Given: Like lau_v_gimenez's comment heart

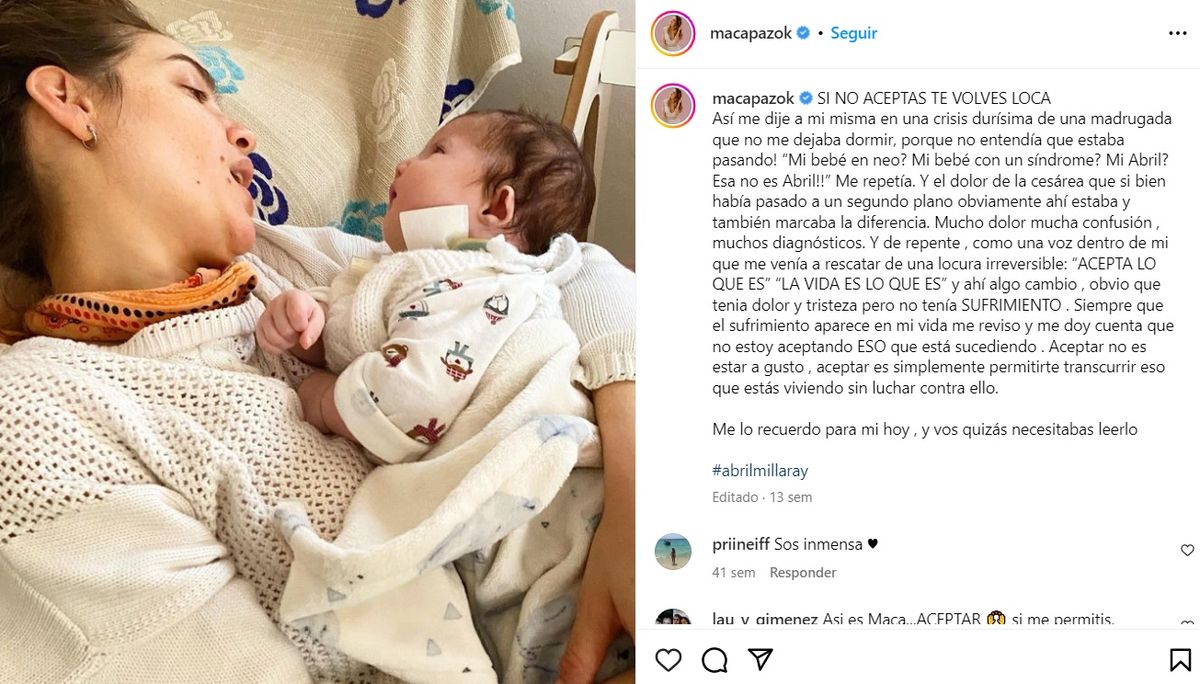Looking at the screenshot, I should click(1187, 623).
